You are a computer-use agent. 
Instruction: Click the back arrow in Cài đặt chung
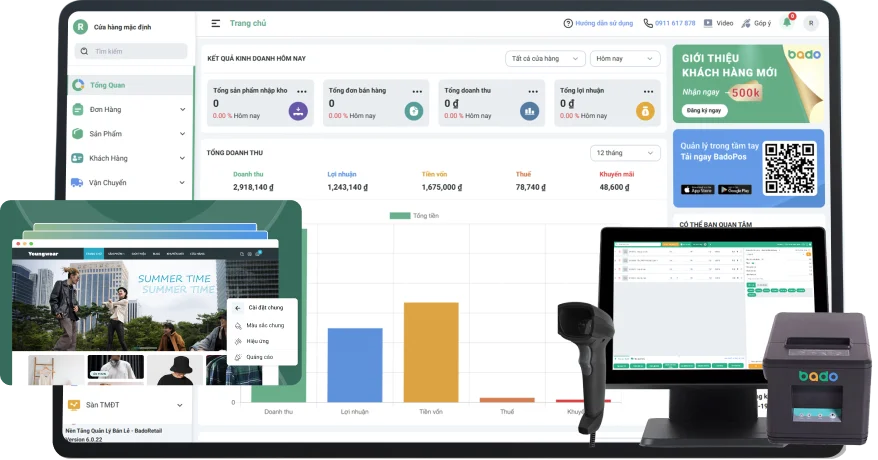(x=238, y=308)
